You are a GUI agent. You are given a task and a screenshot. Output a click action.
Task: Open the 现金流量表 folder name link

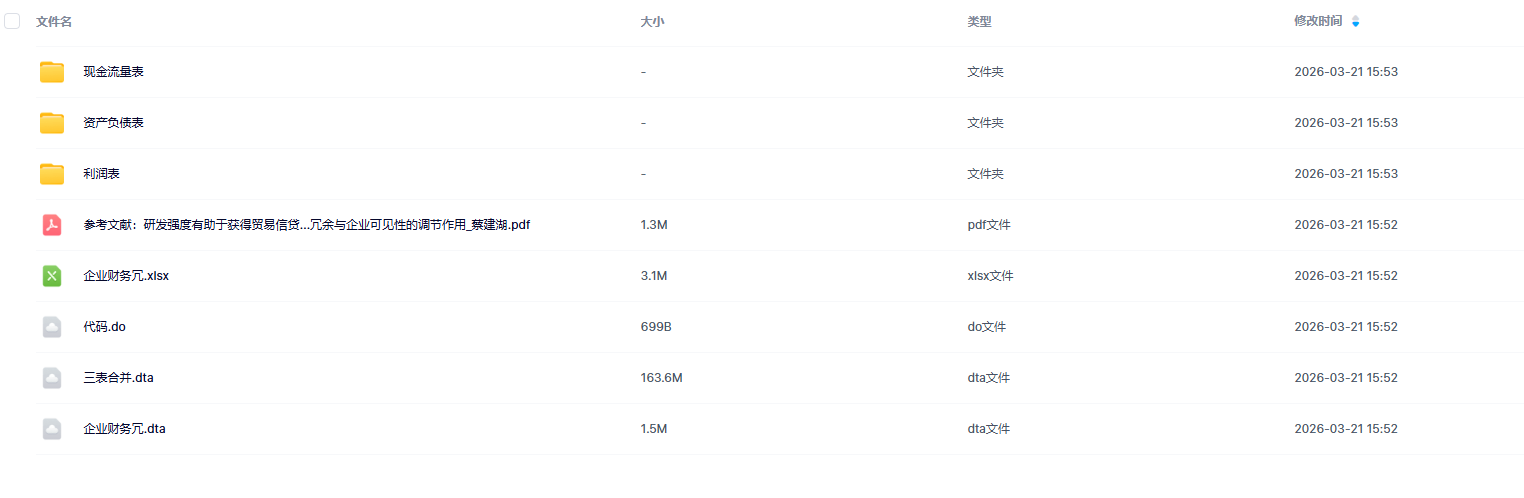[114, 72]
